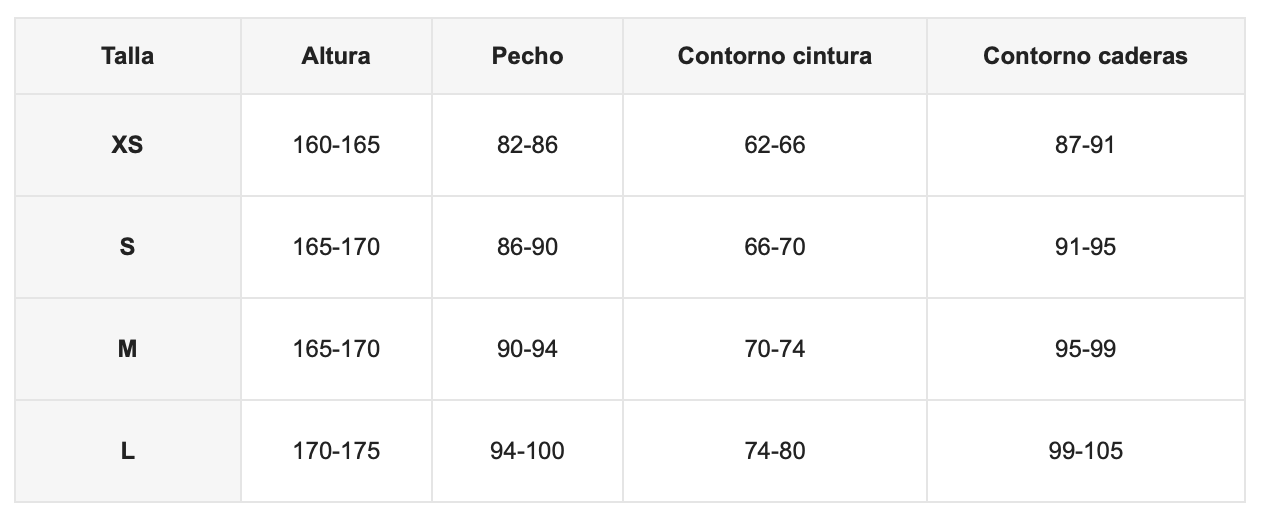The height and width of the screenshot is (516, 1264).
Task: Click the 62-66 waist cell
Action: coord(775,145)
